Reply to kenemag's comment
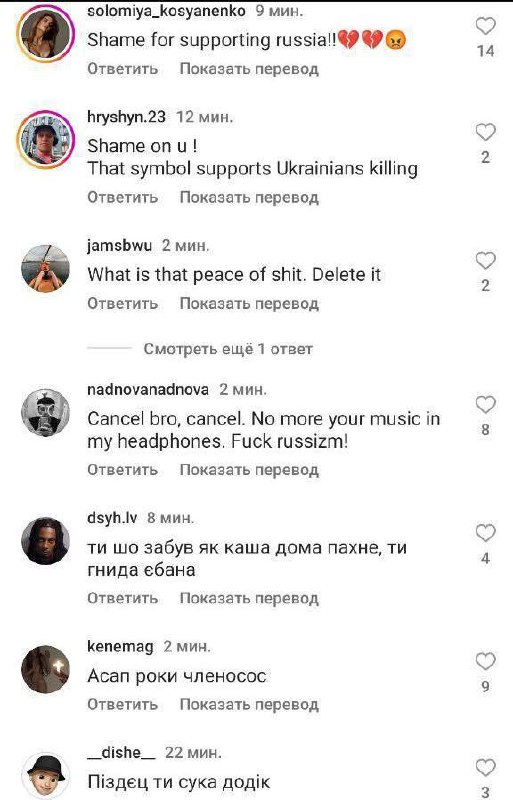This screenshot has width=513, height=800. click(x=123, y=705)
